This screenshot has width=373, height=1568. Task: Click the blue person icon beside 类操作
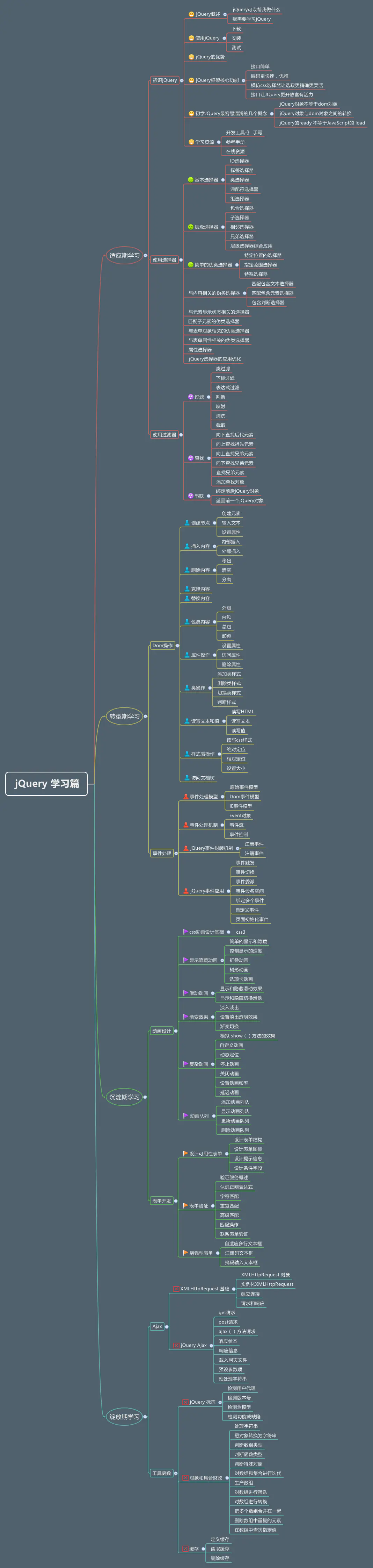187,688
